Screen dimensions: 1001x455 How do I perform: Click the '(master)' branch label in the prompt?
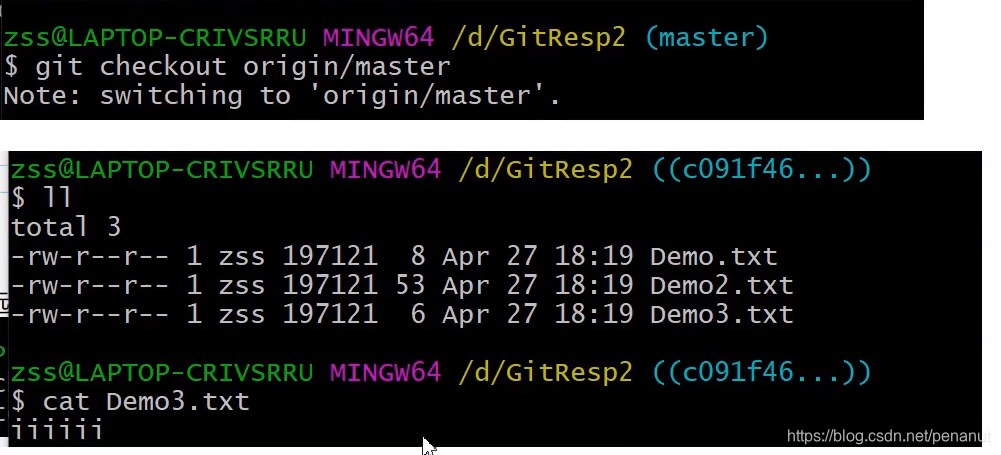click(707, 38)
